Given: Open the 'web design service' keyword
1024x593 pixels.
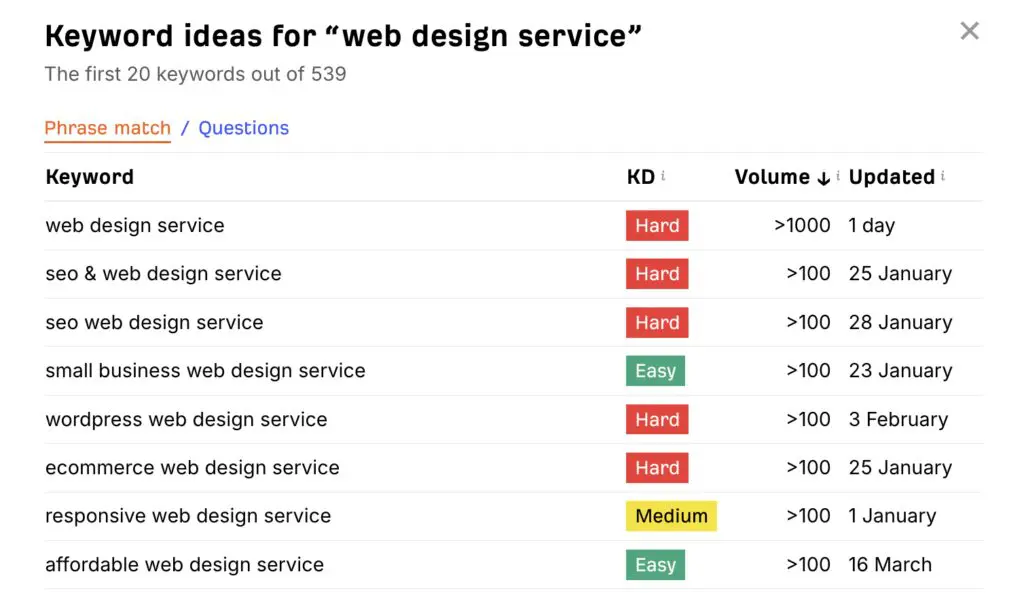Looking at the screenshot, I should point(135,225).
